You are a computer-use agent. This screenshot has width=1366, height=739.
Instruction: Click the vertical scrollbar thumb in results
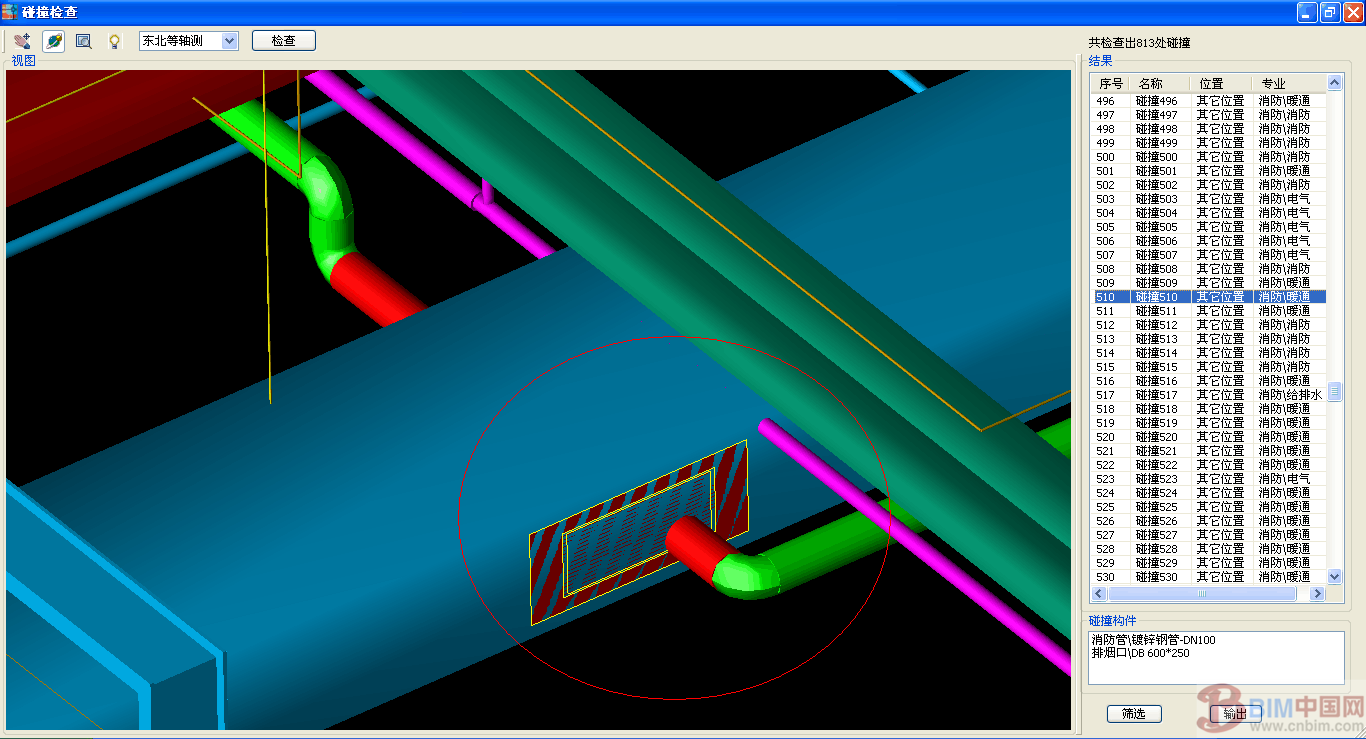click(x=1334, y=393)
